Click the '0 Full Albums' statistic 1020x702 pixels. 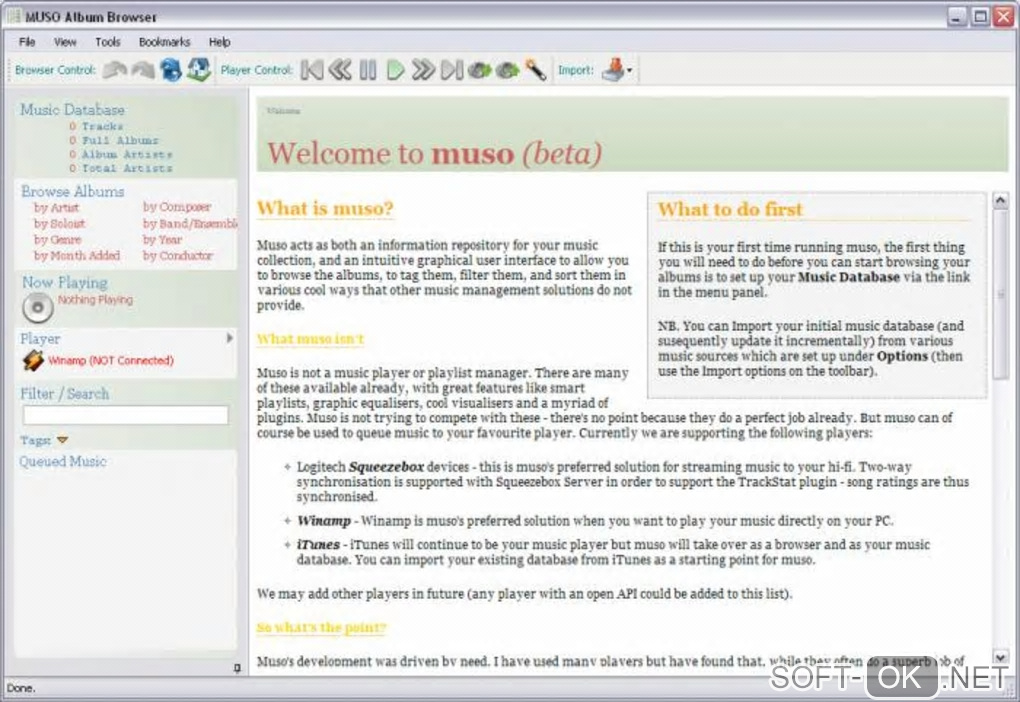point(114,141)
